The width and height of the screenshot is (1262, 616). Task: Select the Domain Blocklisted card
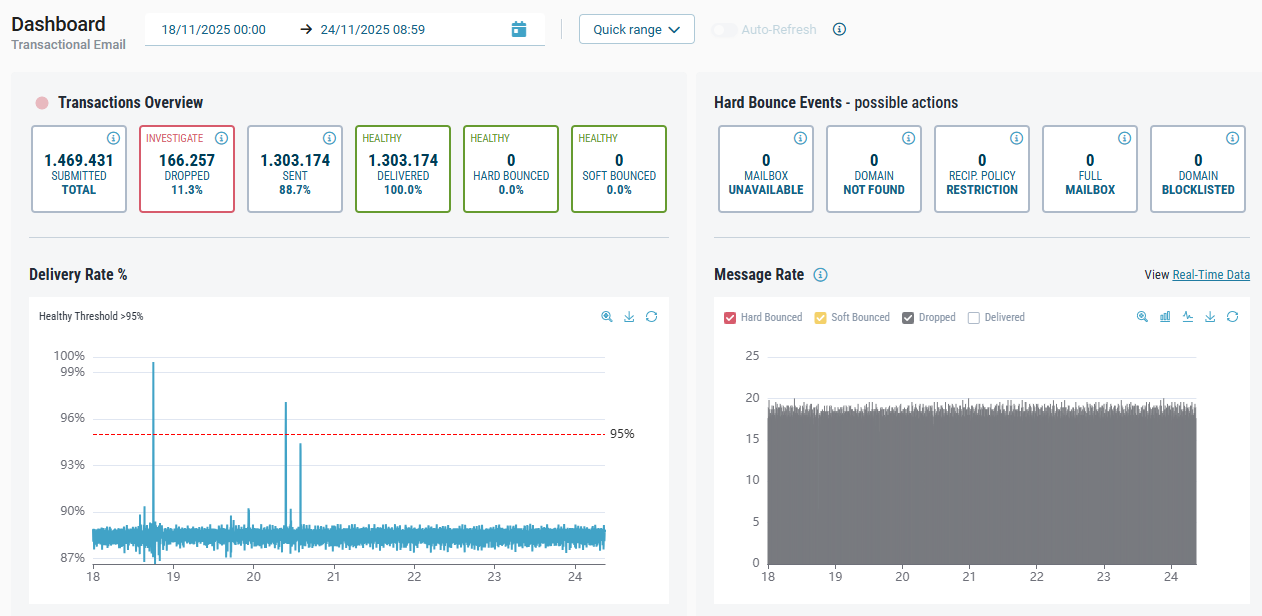click(1197, 169)
